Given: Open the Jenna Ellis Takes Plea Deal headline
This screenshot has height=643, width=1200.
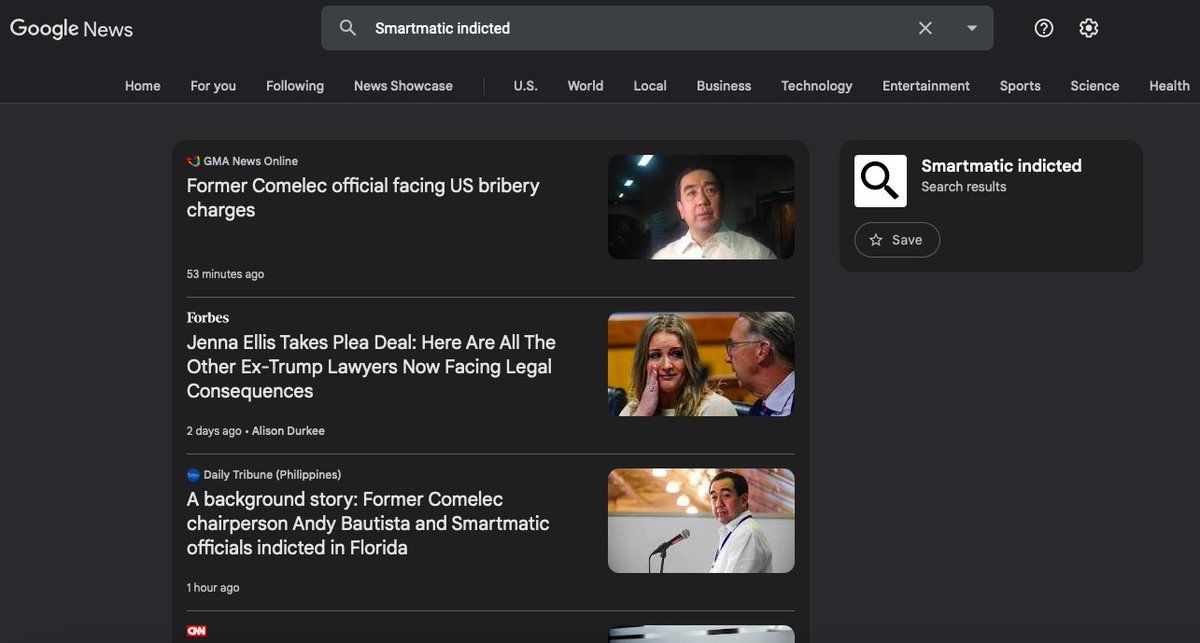Looking at the screenshot, I should 371,367.
